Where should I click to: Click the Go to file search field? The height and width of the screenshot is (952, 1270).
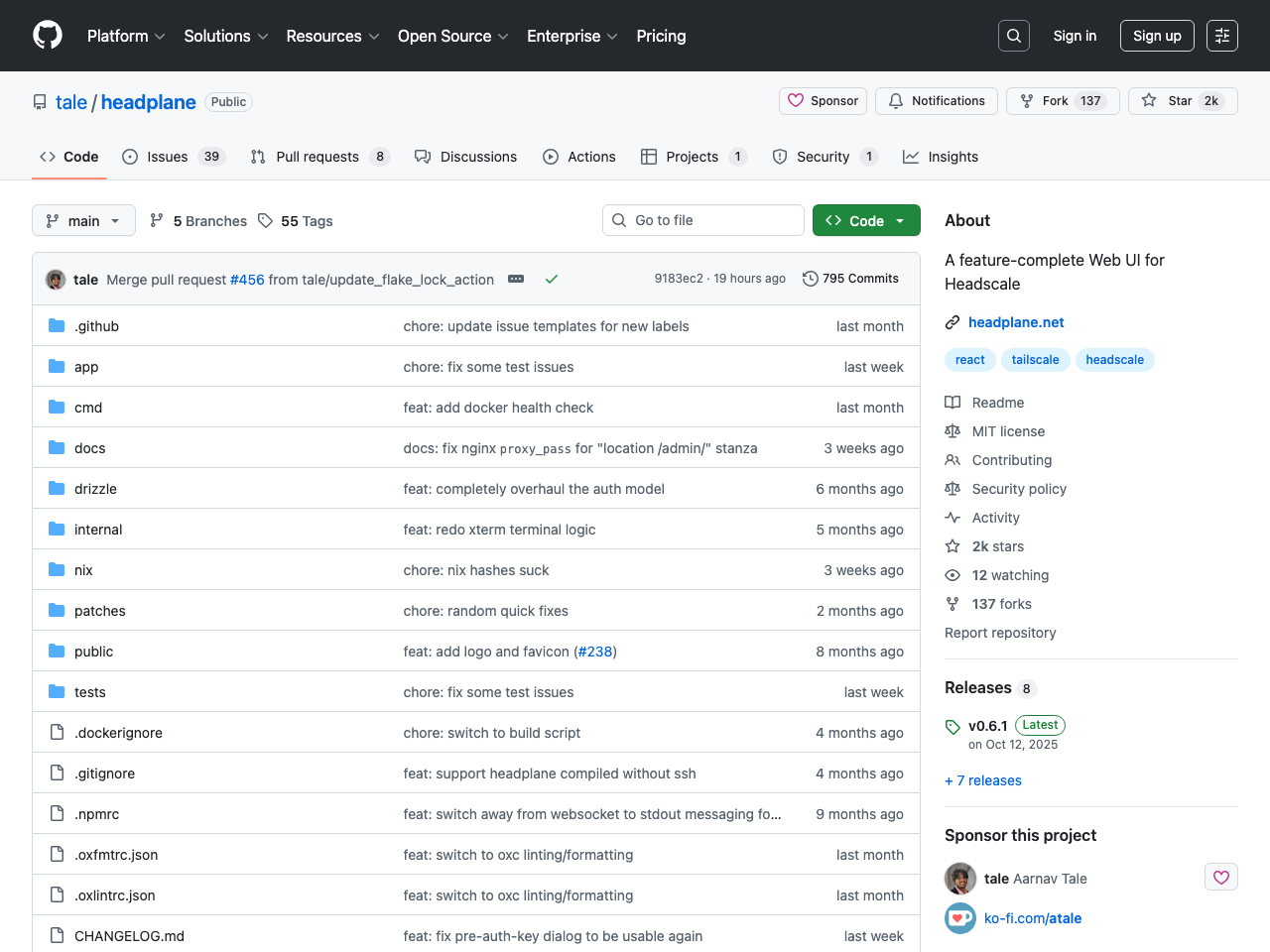tap(702, 220)
